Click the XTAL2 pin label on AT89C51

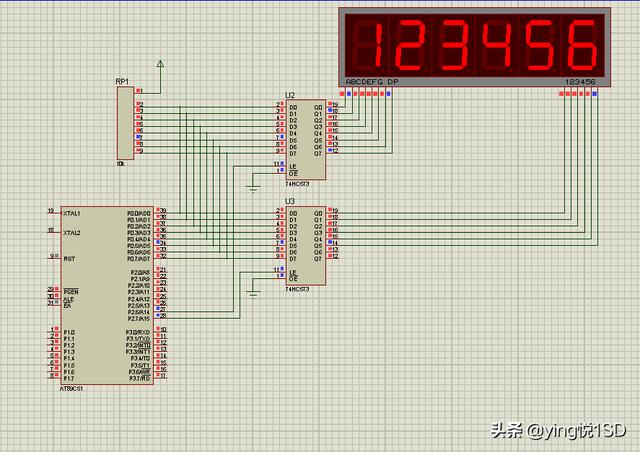[x=72, y=233]
